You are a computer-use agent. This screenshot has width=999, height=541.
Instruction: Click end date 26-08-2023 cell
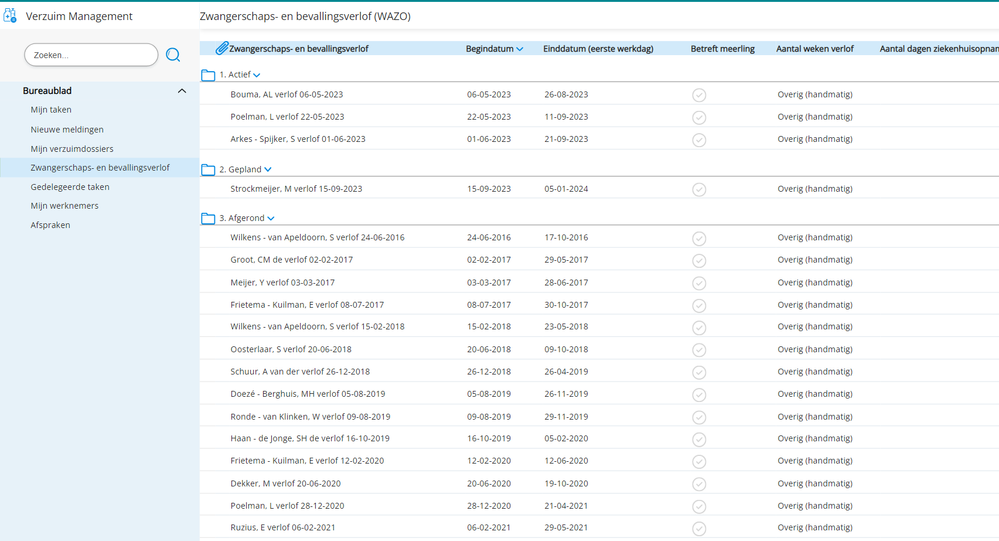coord(566,94)
